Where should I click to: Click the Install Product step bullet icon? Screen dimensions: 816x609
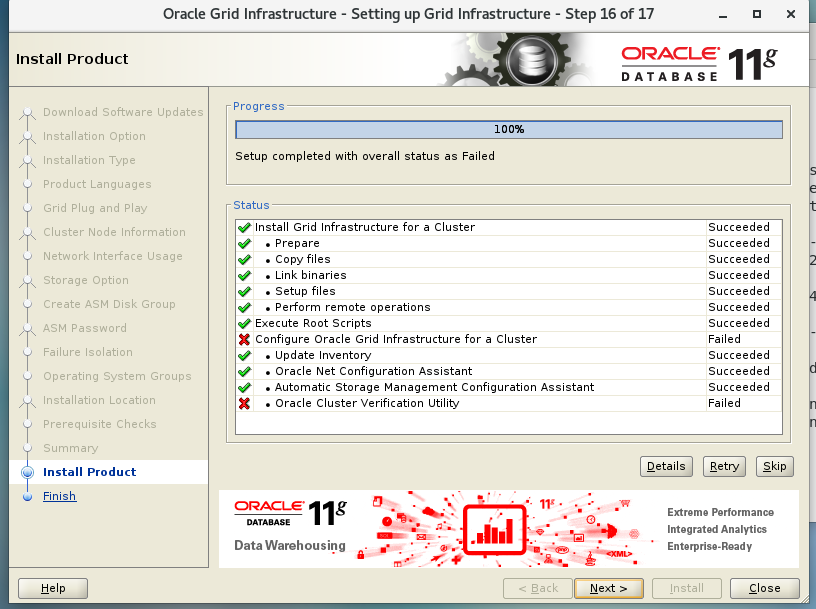click(28, 472)
